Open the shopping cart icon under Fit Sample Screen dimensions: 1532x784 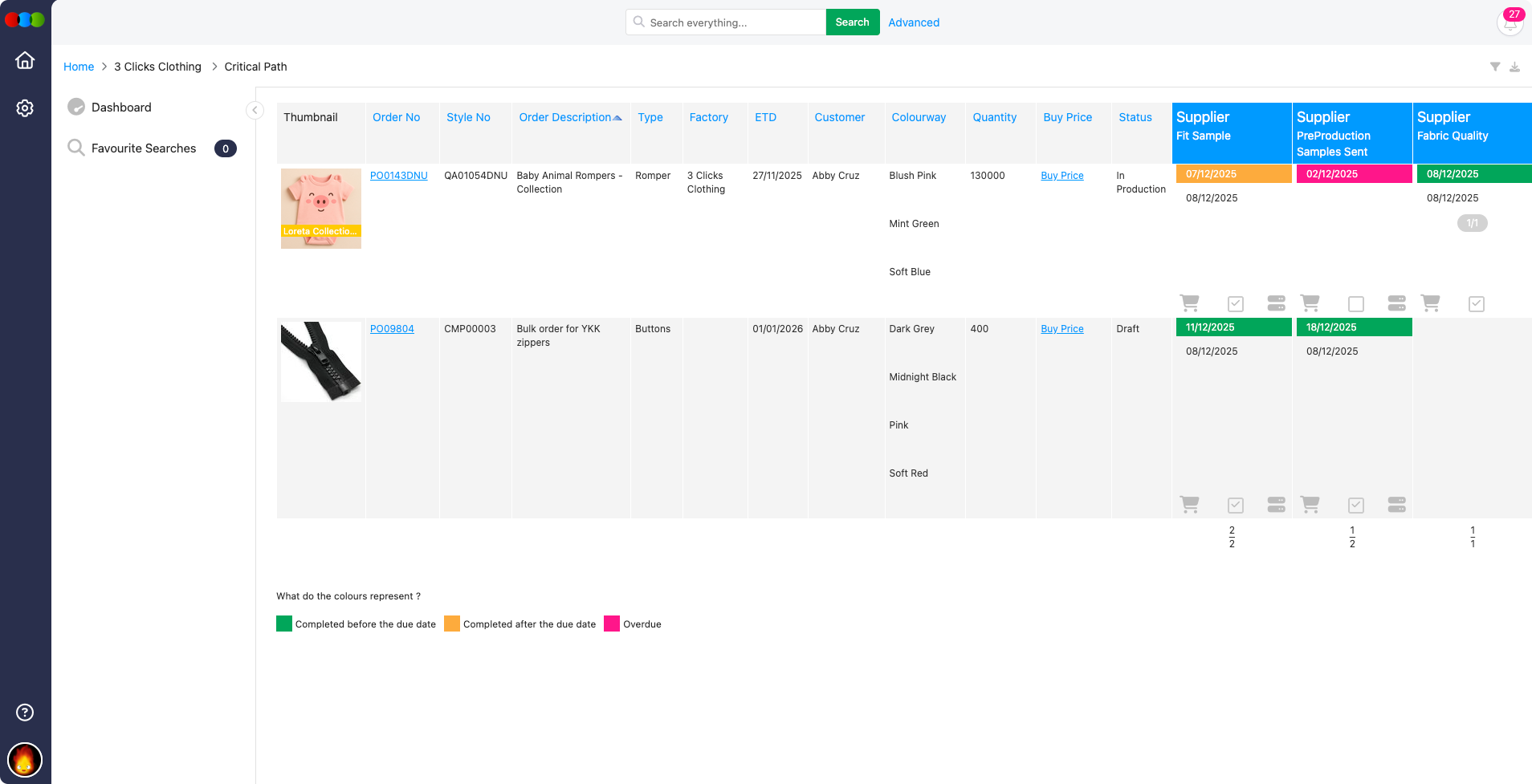coord(1190,303)
